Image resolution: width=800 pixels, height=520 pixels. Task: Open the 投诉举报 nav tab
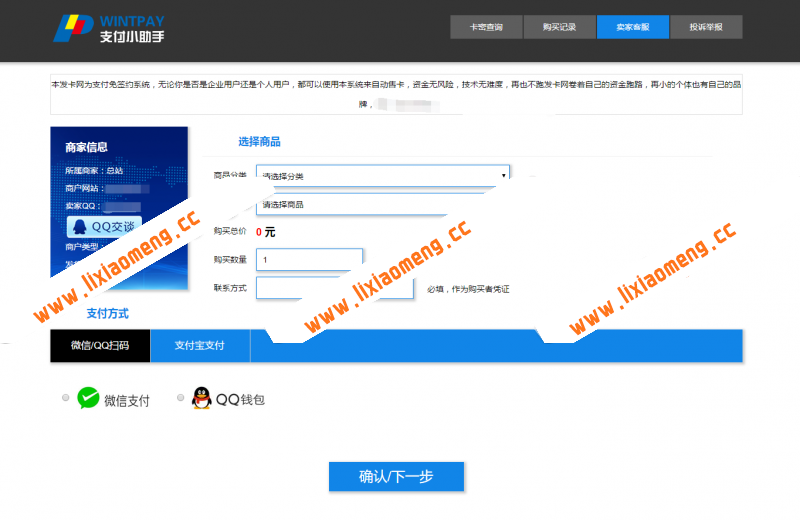click(x=706, y=27)
